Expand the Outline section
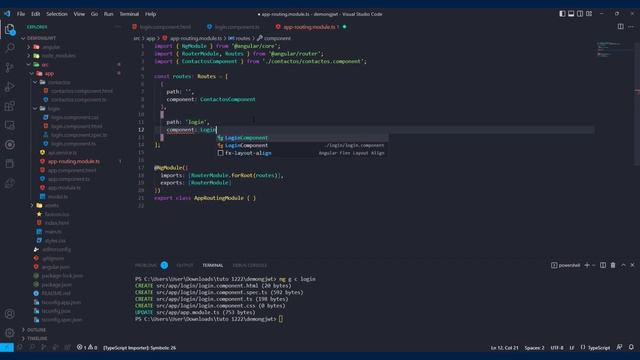 click(36, 329)
